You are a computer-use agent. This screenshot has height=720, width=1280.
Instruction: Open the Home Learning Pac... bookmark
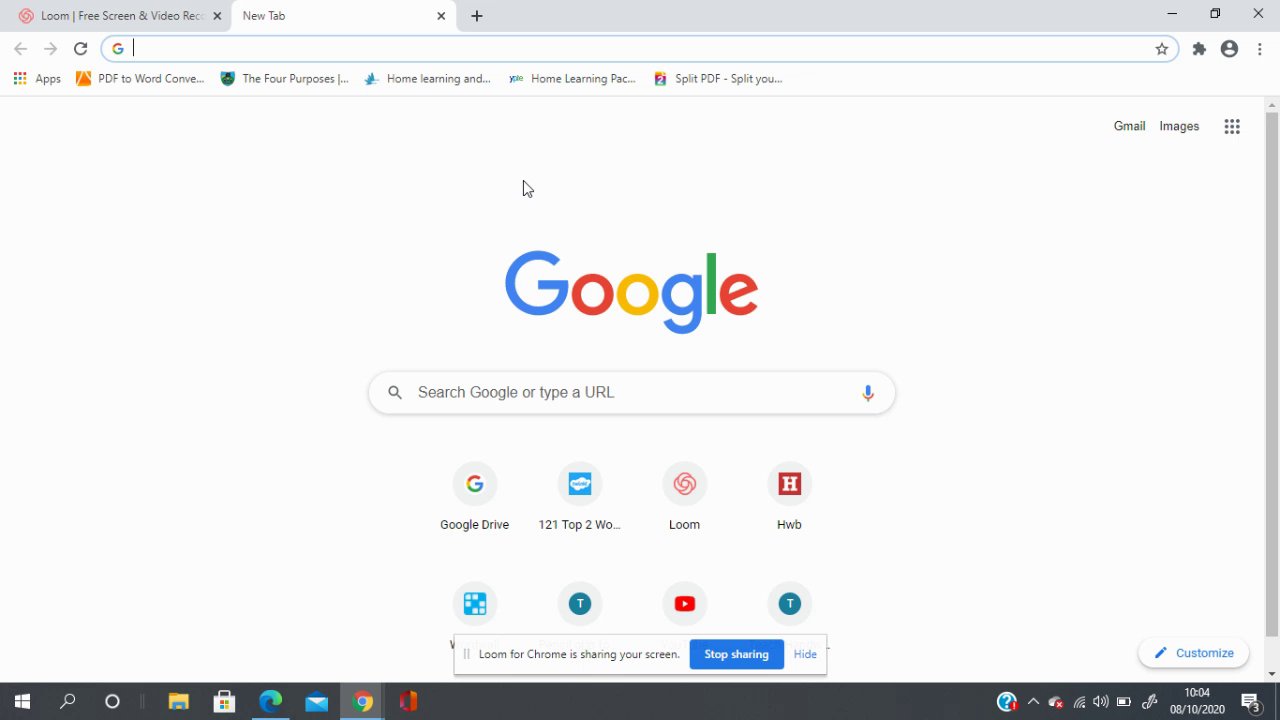pyautogui.click(x=572, y=79)
